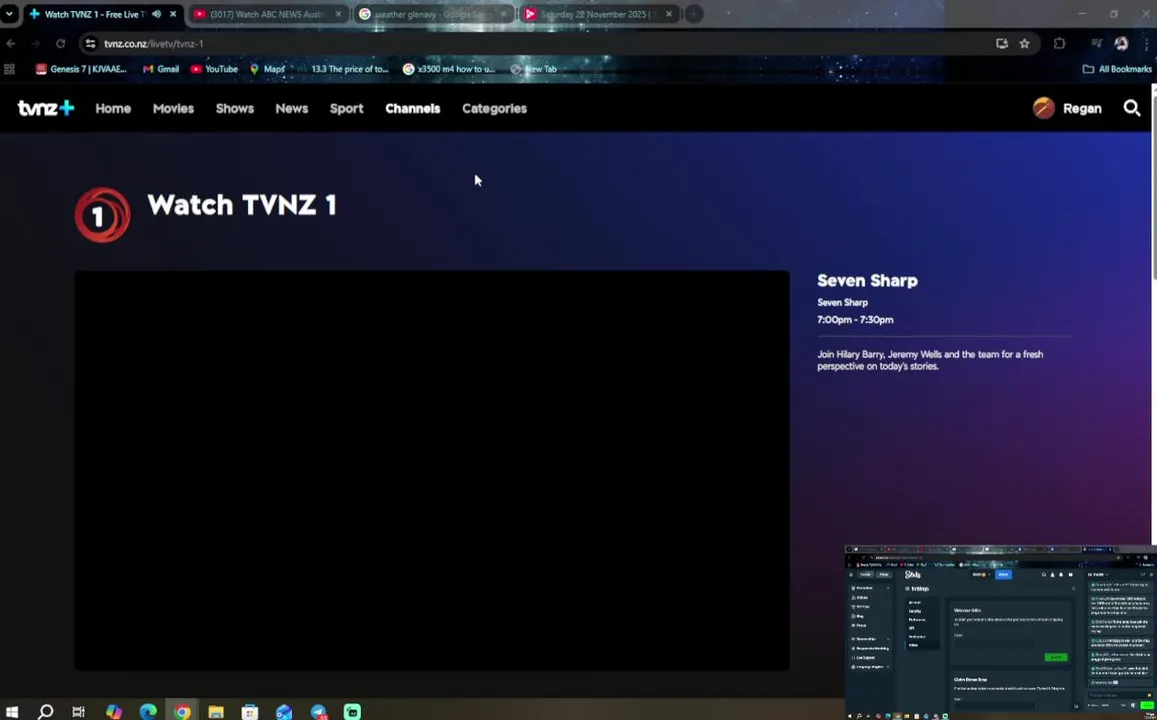Screen dimensions: 1157x720
Task: Launch Copilot from taskbar
Action: coord(114,712)
